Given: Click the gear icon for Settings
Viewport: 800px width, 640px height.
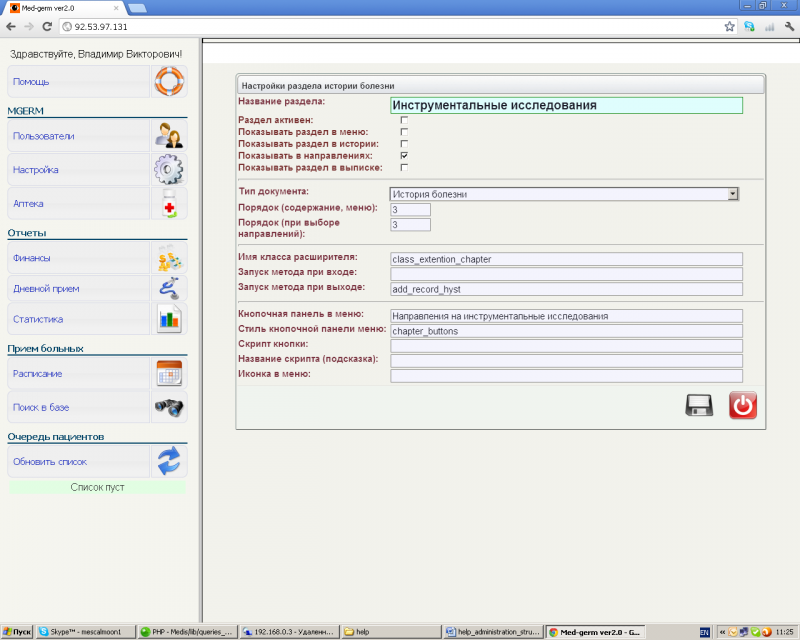Looking at the screenshot, I should click(x=169, y=170).
